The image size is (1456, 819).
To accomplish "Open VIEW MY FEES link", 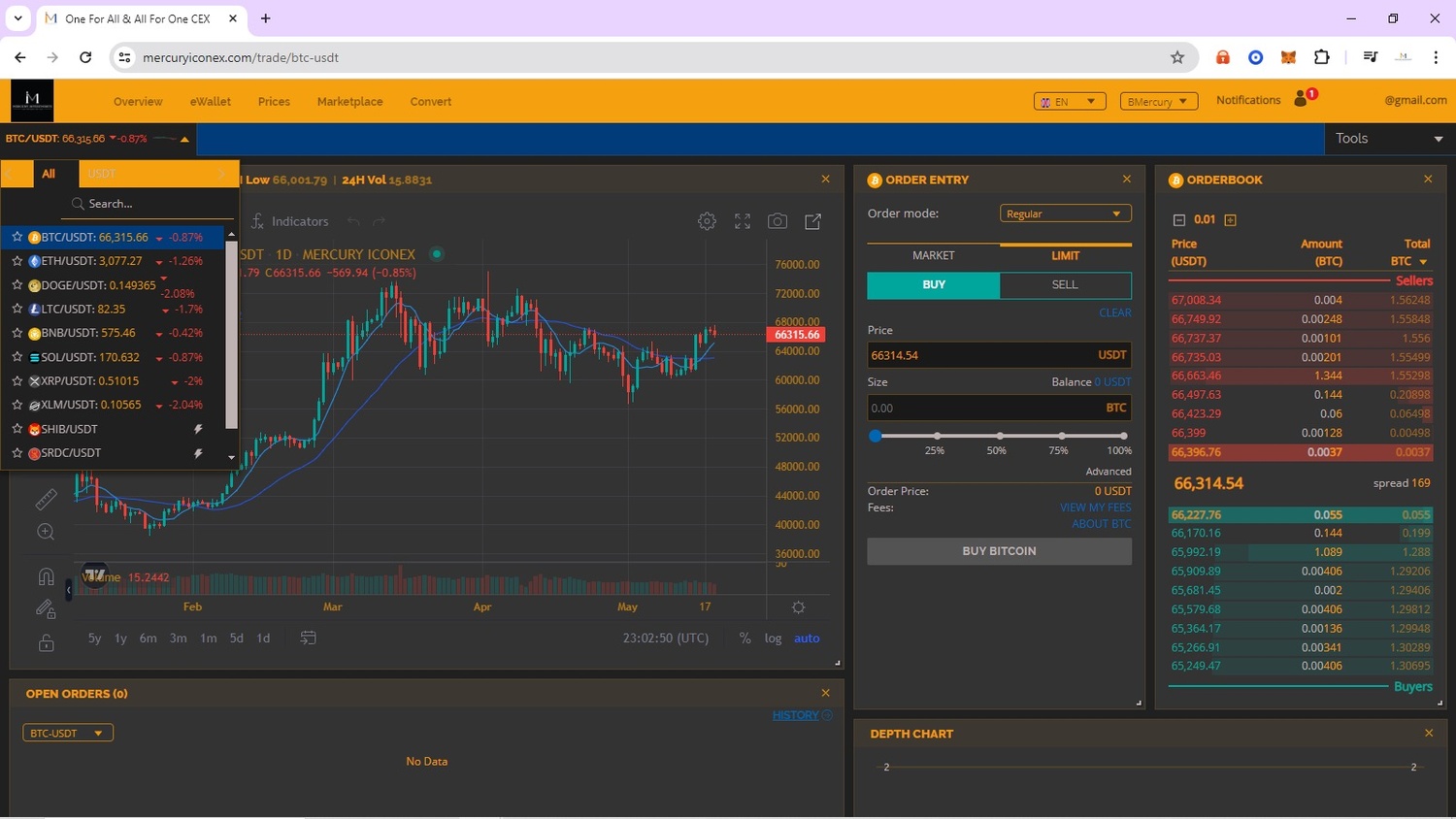I will pyautogui.click(x=1095, y=508).
